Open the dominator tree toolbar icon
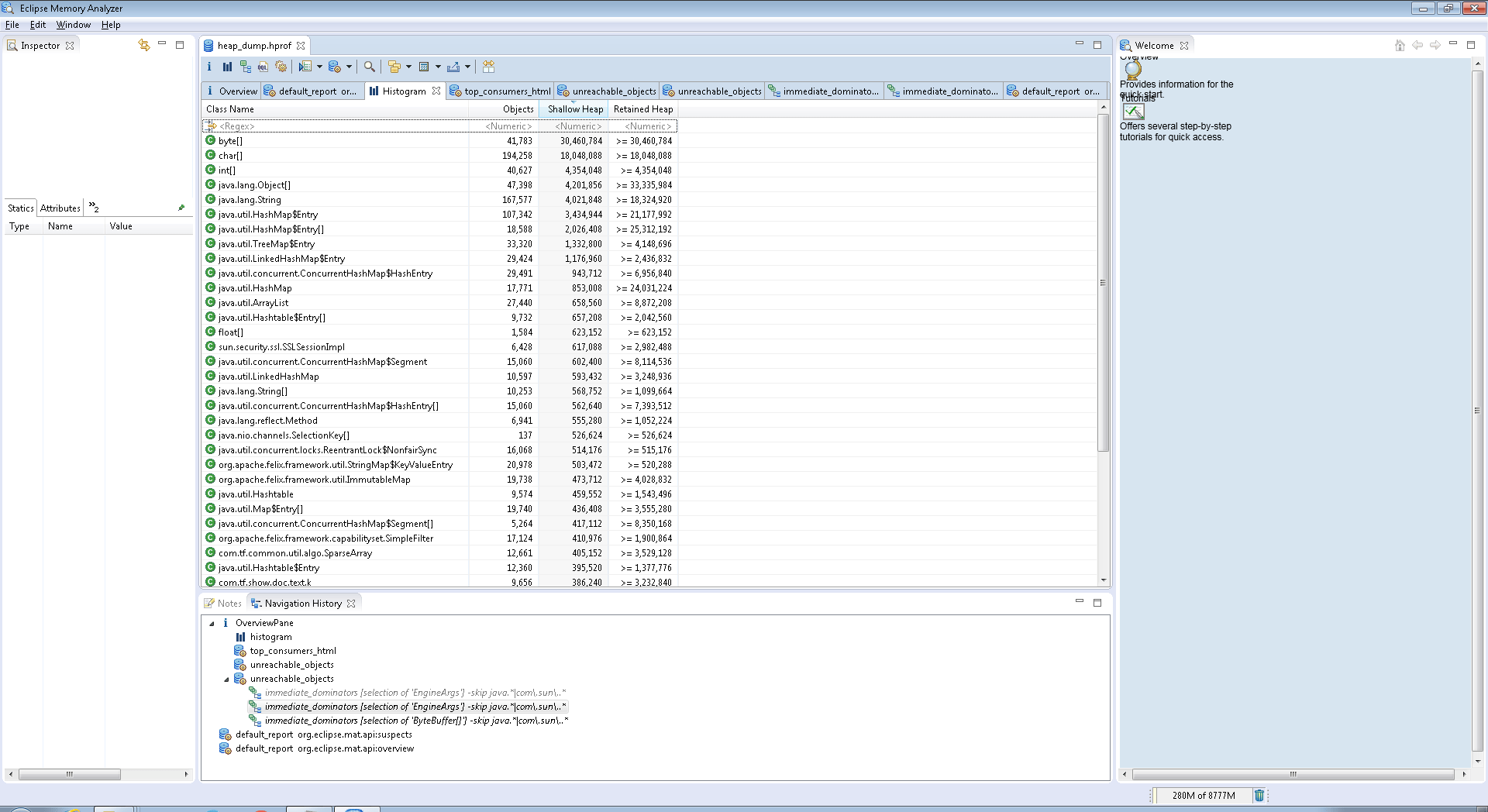Screen dimensions: 1488x812 click(x=246, y=67)
